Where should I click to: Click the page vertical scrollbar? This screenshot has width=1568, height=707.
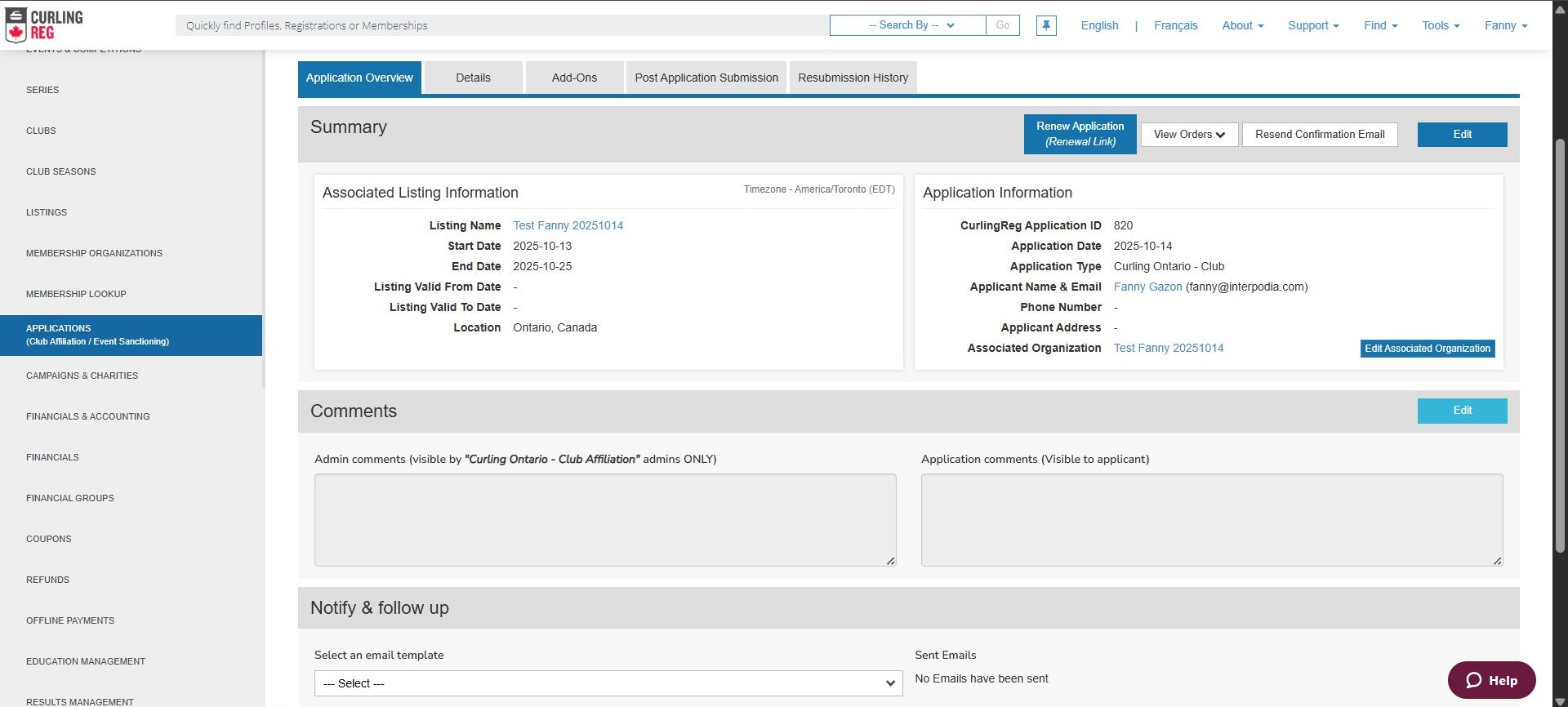click(1560, 343)
